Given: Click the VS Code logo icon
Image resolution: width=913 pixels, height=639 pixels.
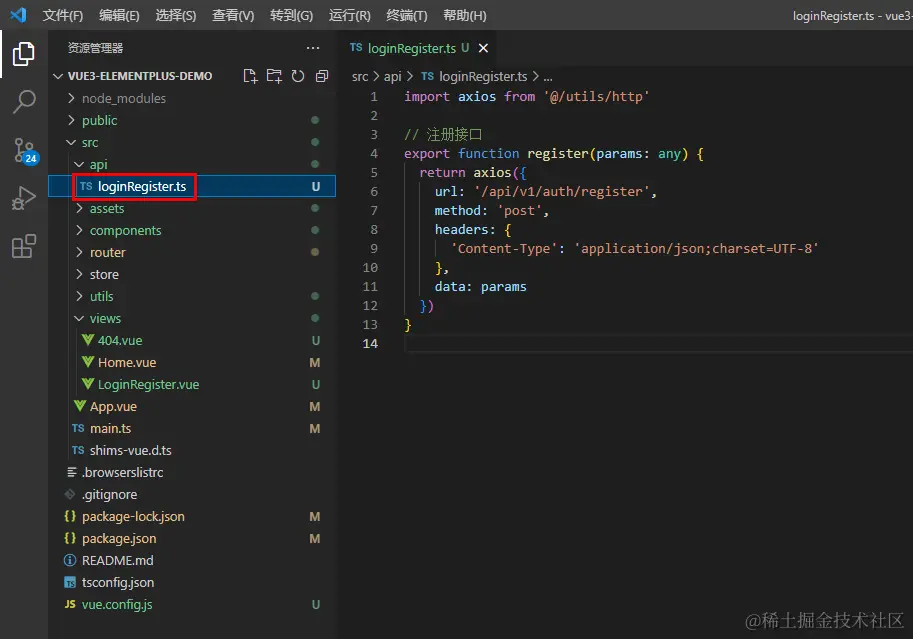Looking at the screenshot, I should pyautogui.click(x=18, y=15).
